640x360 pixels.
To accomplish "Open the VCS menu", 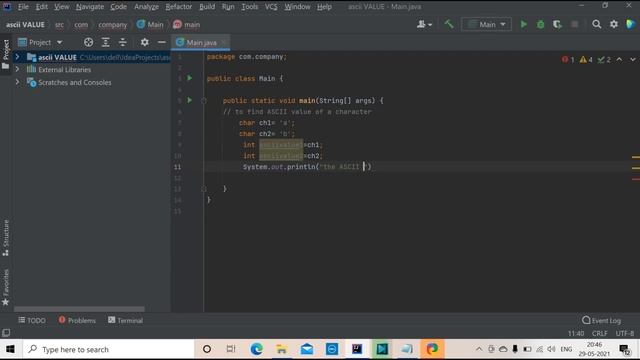I will pyautogui.click(x=271, y=7).
